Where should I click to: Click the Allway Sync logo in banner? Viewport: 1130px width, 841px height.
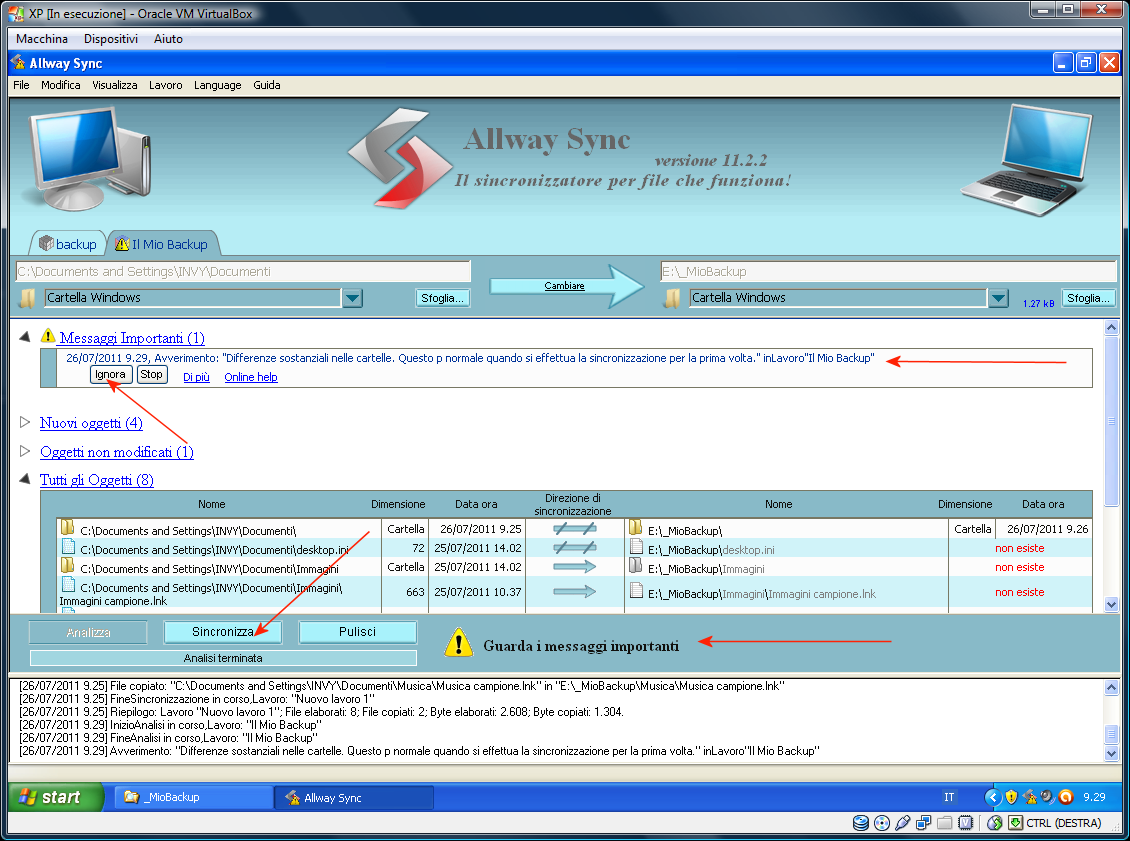(399, 159)
